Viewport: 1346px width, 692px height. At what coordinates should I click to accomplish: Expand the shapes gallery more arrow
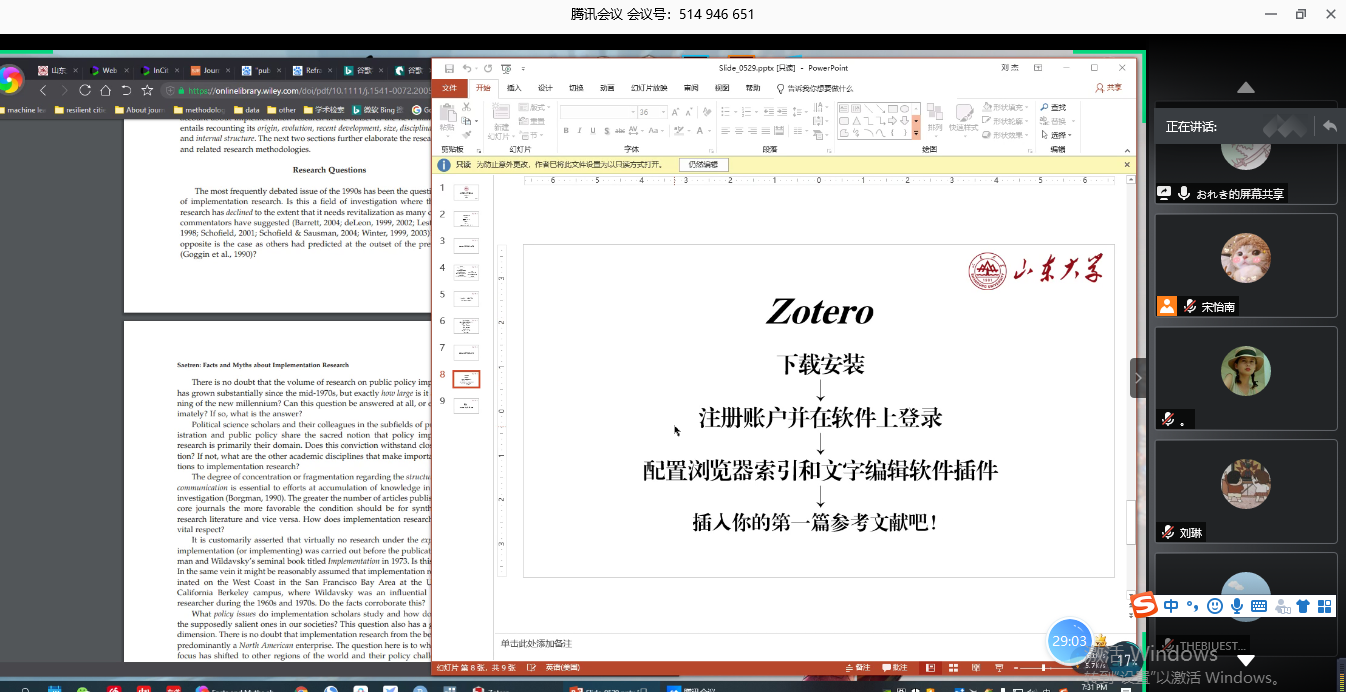coord(916,133)
